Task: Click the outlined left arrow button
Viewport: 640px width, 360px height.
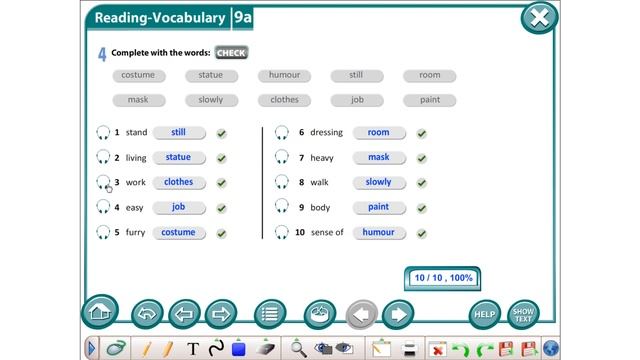Action: click(x=184, y=314)
